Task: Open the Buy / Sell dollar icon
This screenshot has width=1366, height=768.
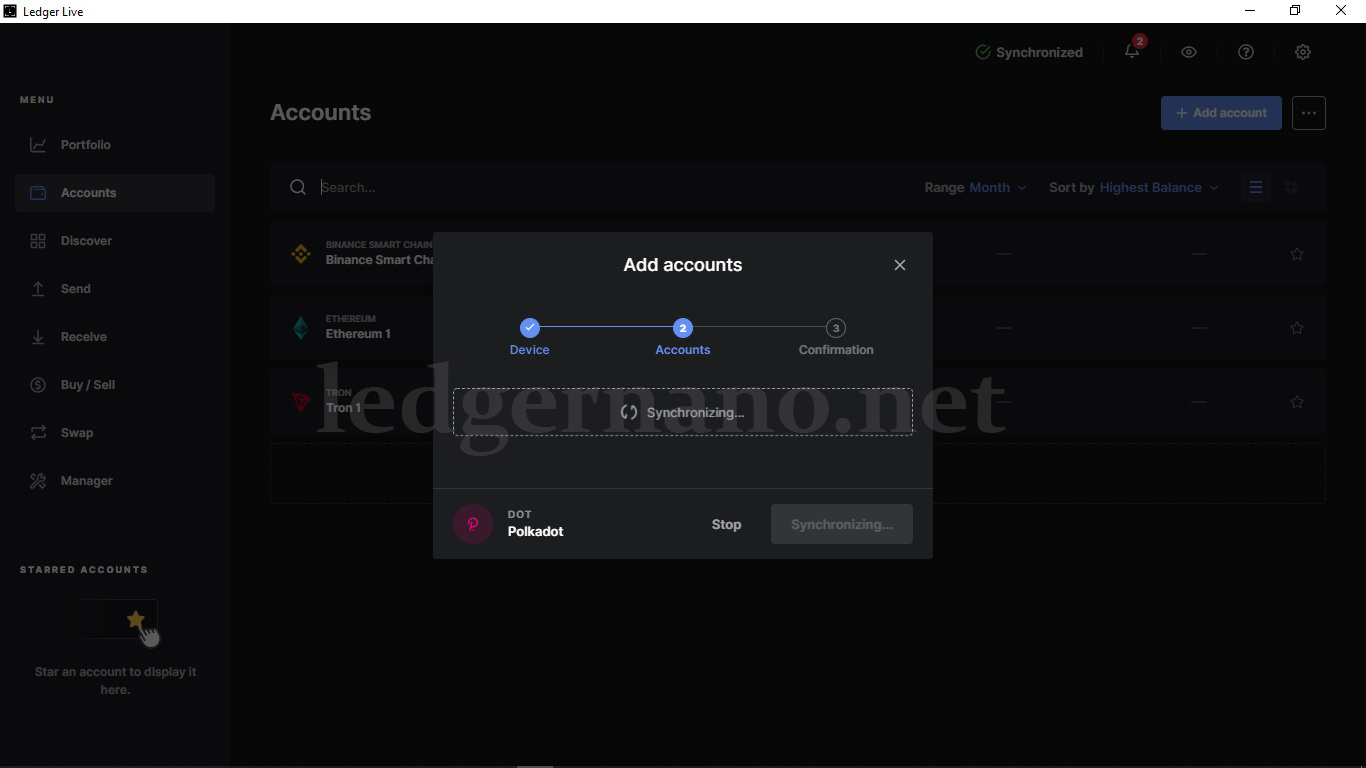Action: [38, 385]
